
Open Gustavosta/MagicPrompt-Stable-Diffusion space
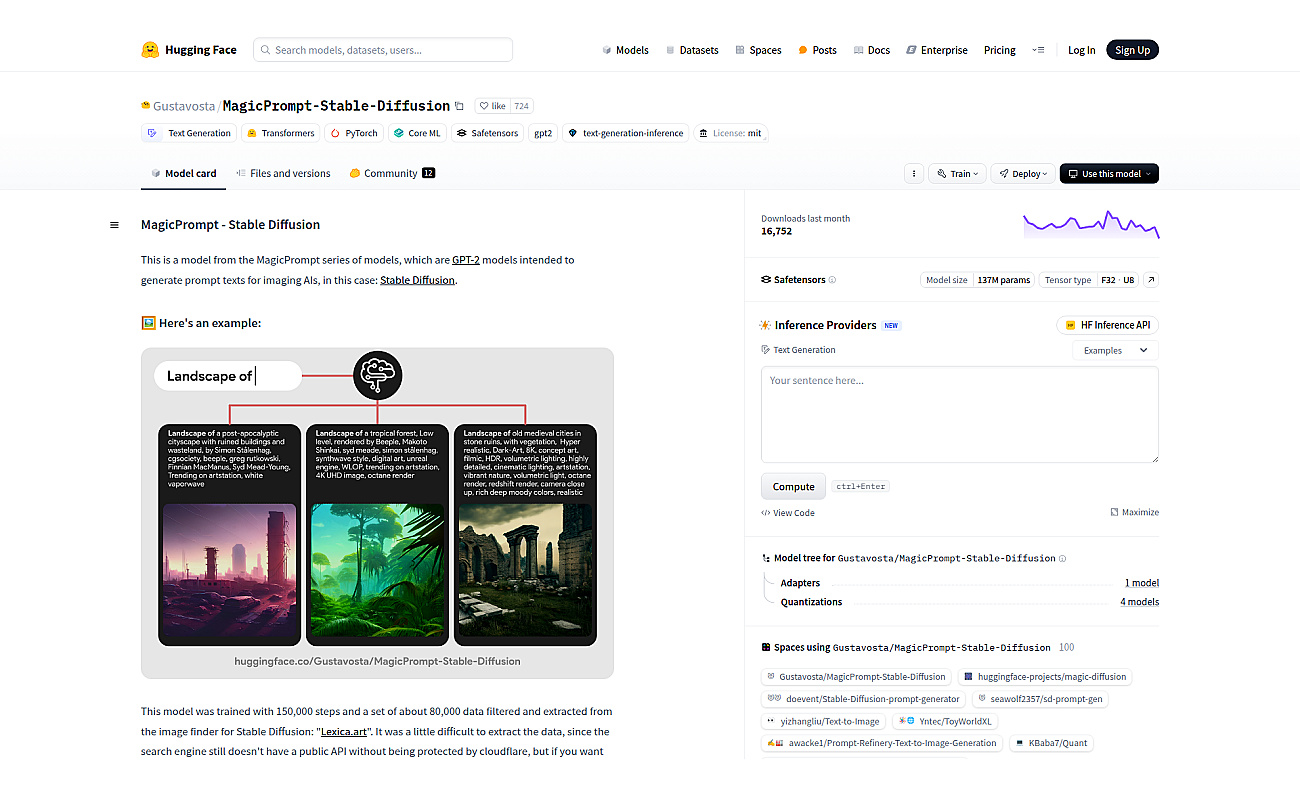pos(857,677)
